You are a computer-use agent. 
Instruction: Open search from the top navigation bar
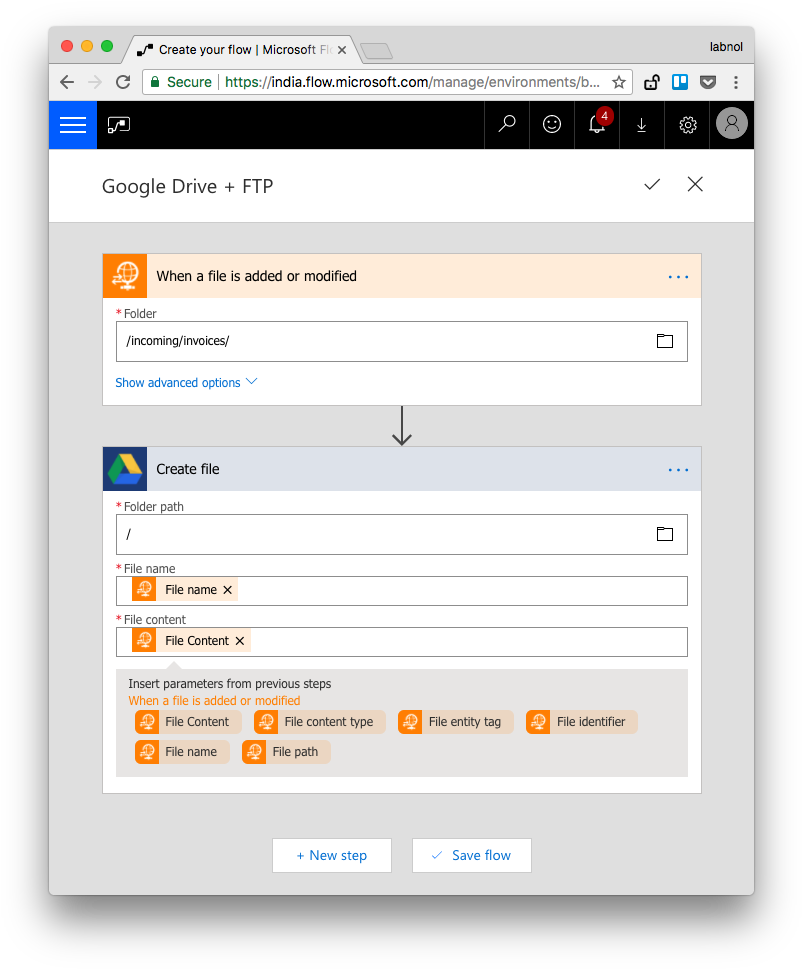[x=506, y=125]
